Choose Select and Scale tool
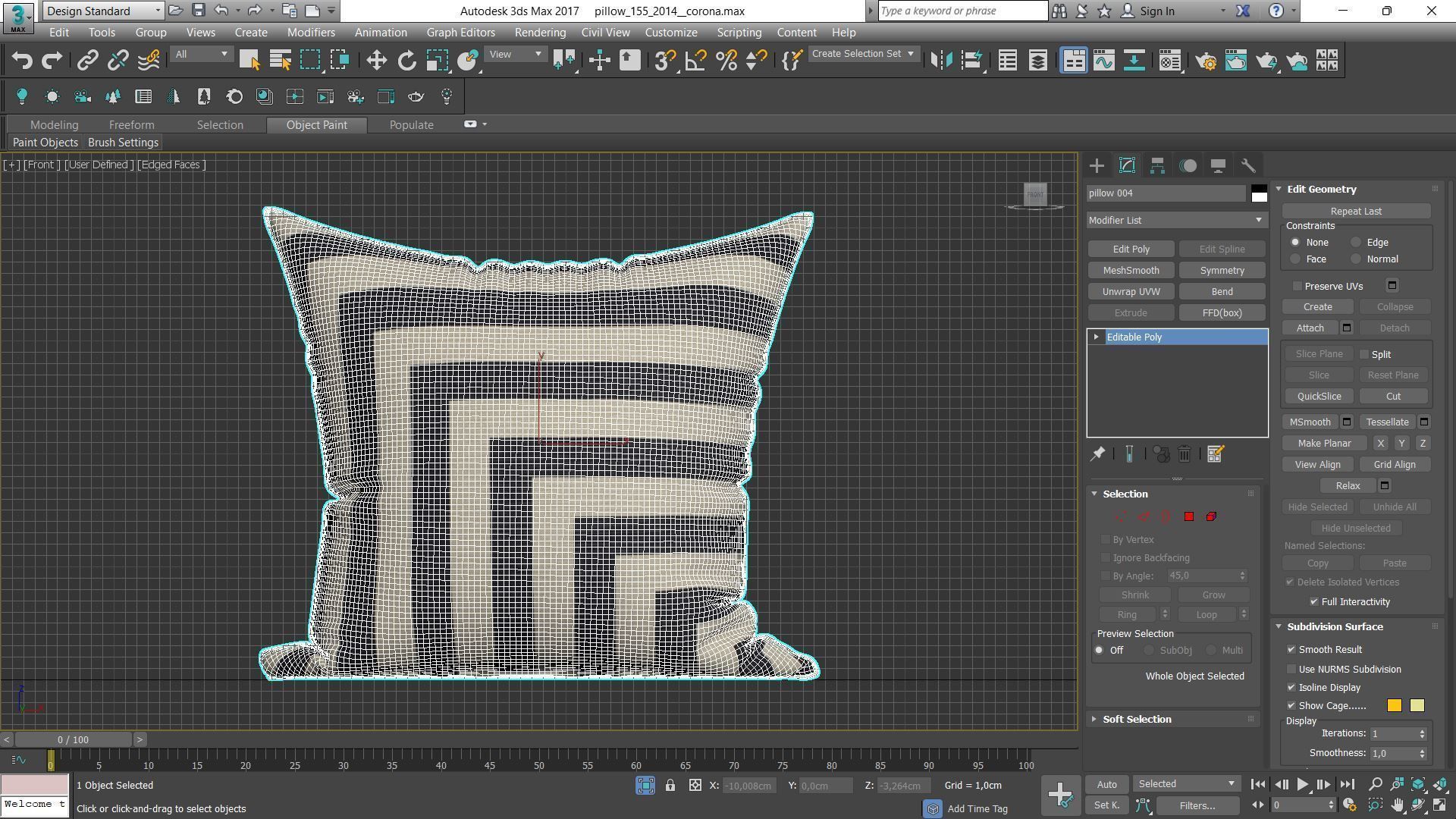1456x819 pixels. click(438, 61)
